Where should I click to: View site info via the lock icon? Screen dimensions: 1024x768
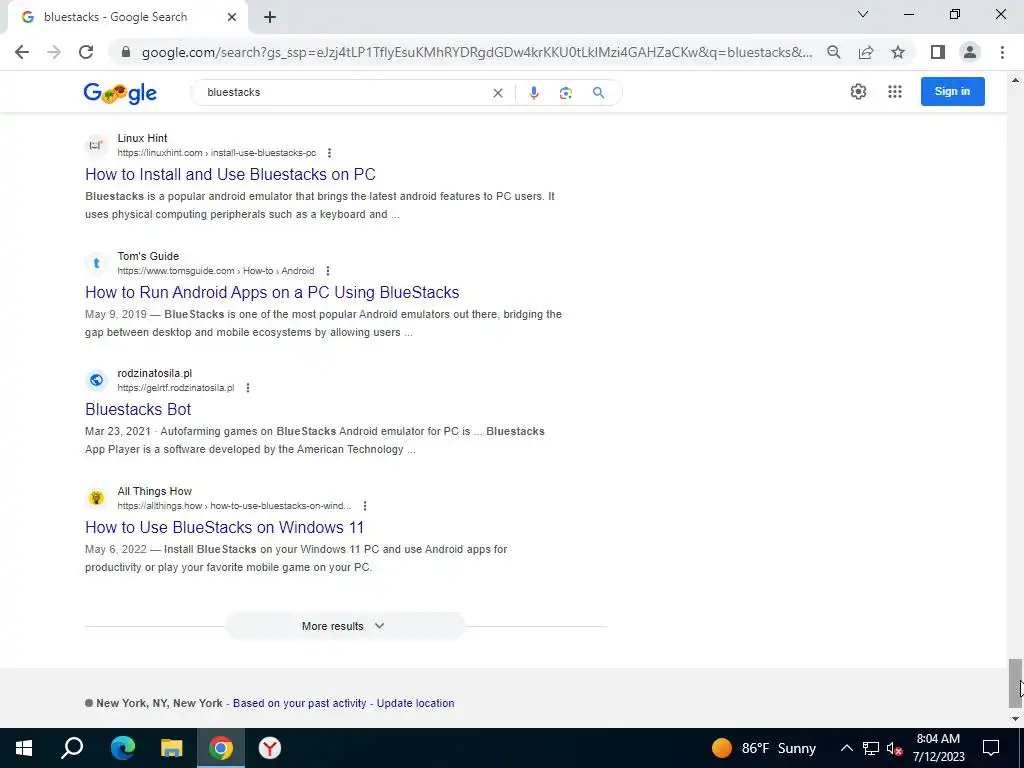pos(126,52)
